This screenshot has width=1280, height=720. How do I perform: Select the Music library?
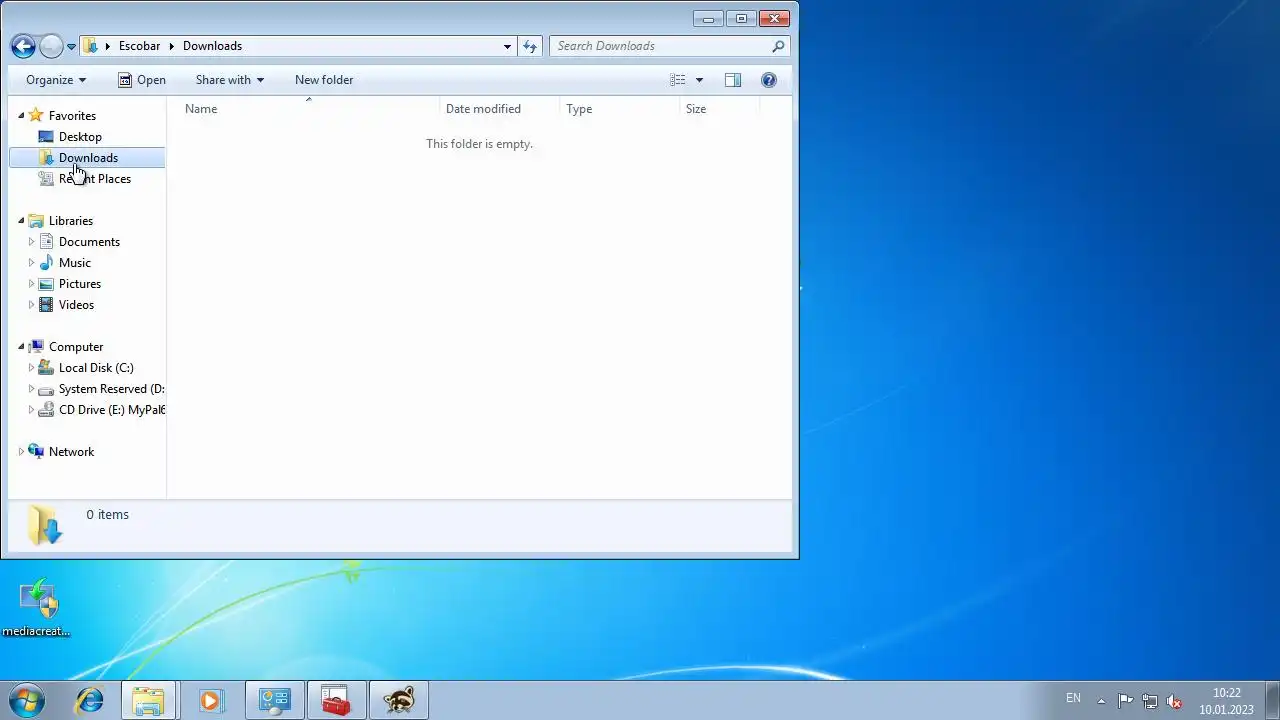(75, 263)
